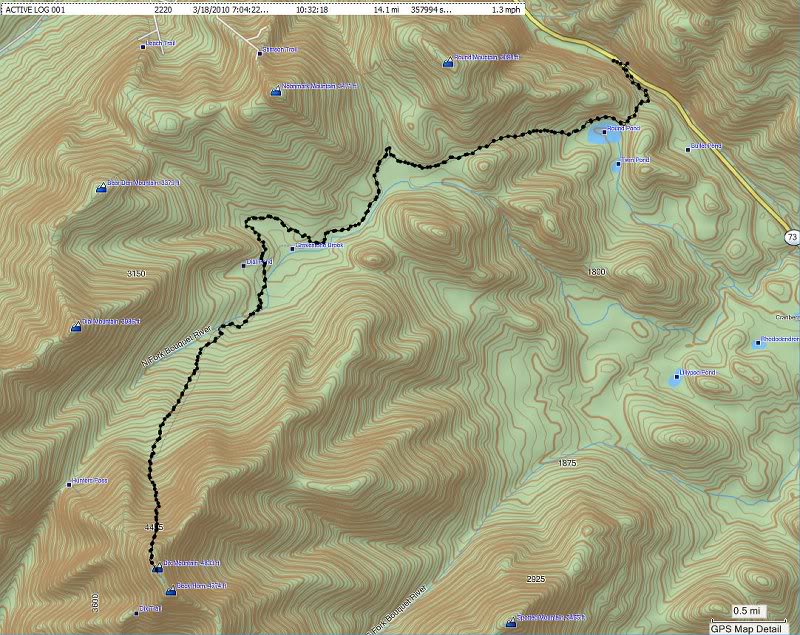The width and height of the screenshot is (800, 635).
Task: Select the Dix Mountain peak icon
Action: click(x=157, y=570)
